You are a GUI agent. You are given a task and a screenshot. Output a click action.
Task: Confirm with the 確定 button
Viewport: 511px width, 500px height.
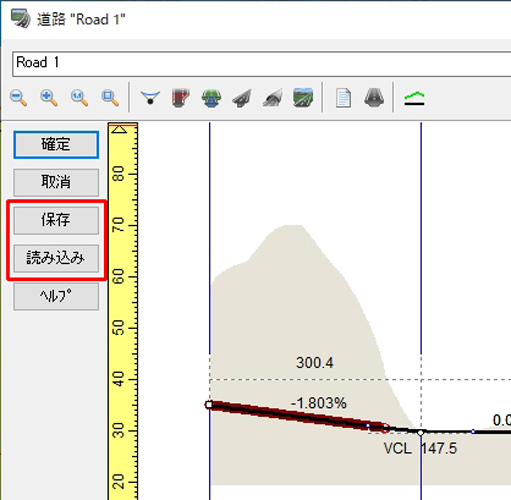(x=56, y=145)
